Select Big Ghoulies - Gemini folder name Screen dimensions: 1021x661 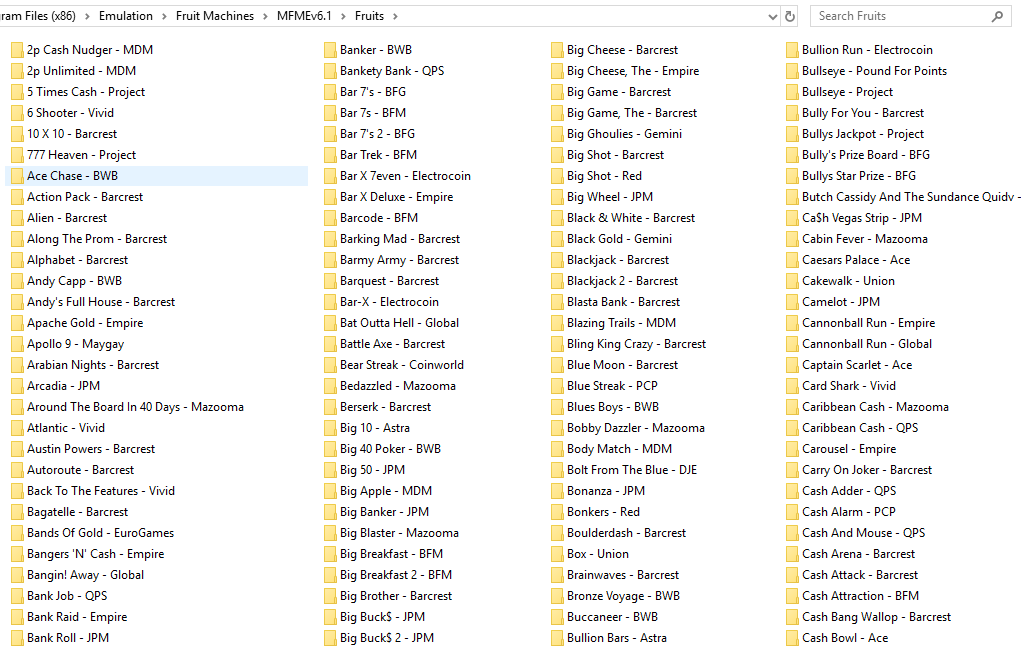click(624, 134)
